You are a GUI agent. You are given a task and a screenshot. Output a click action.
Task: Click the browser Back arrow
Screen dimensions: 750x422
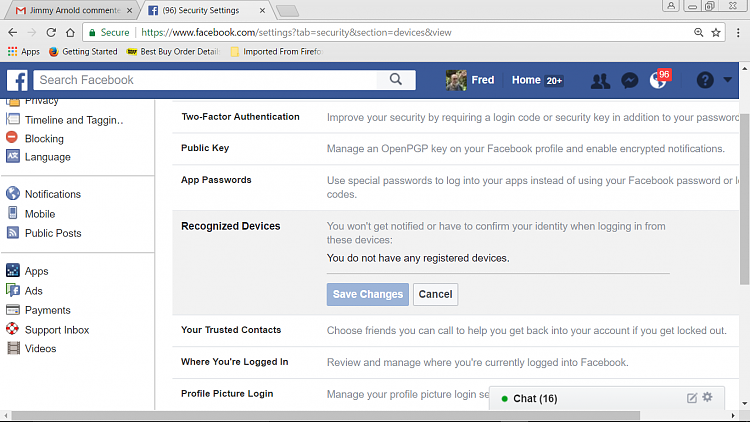[13, 33]
